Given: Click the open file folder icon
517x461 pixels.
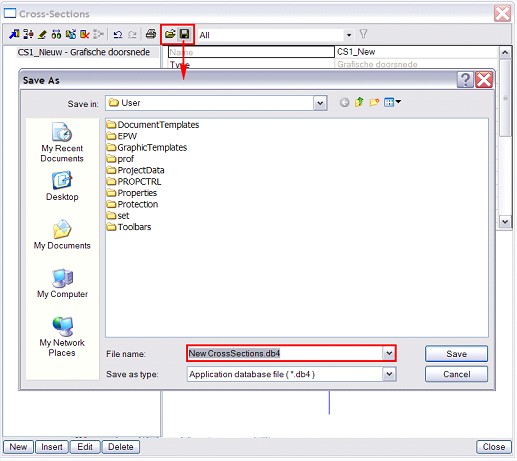Looking at the screenshot, I should [170, 34].
